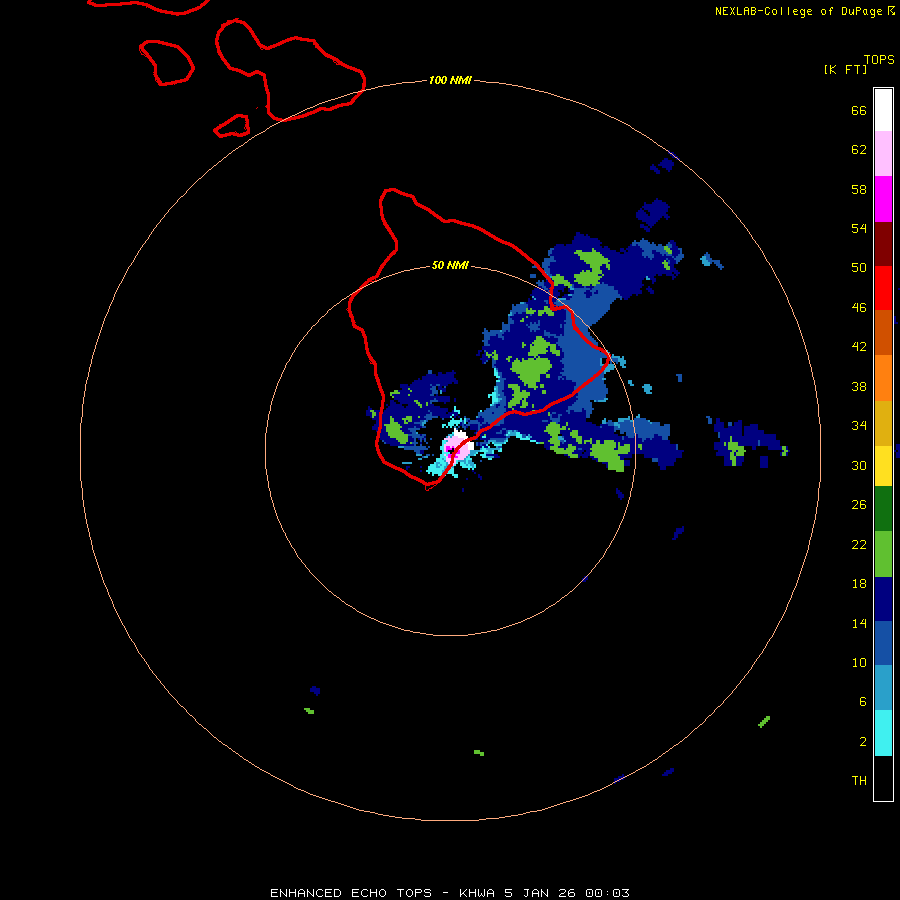Click the 'NEXLAB-College of DuPage' text

pyautogui.click(x=798, y=11)
